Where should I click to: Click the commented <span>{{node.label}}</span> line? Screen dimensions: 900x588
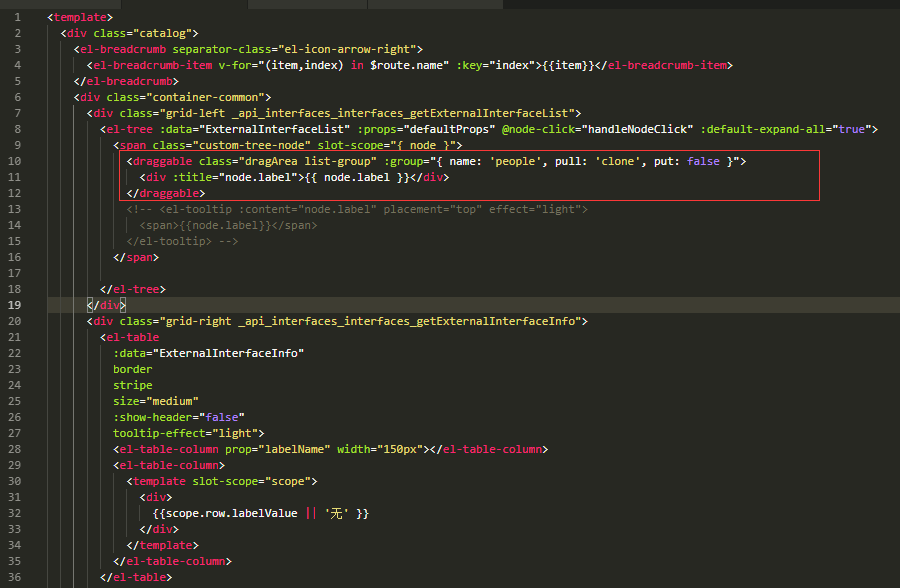pyautogui.click(x=228, y=226)
